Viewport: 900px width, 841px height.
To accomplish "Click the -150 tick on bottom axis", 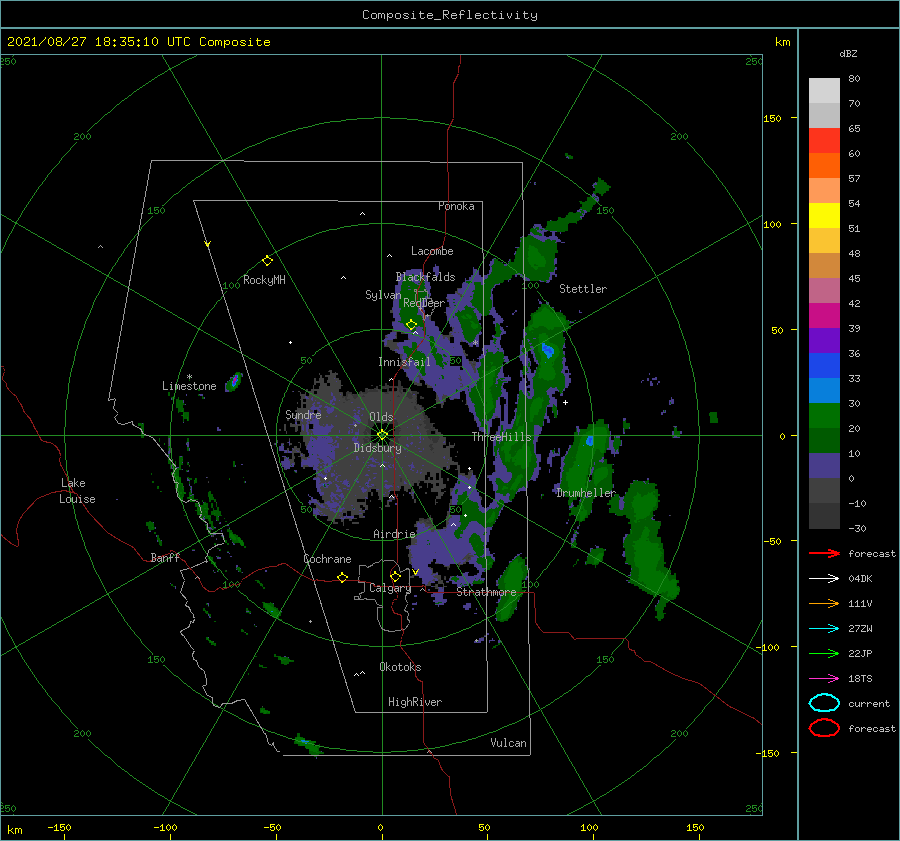I will [60, 827].
